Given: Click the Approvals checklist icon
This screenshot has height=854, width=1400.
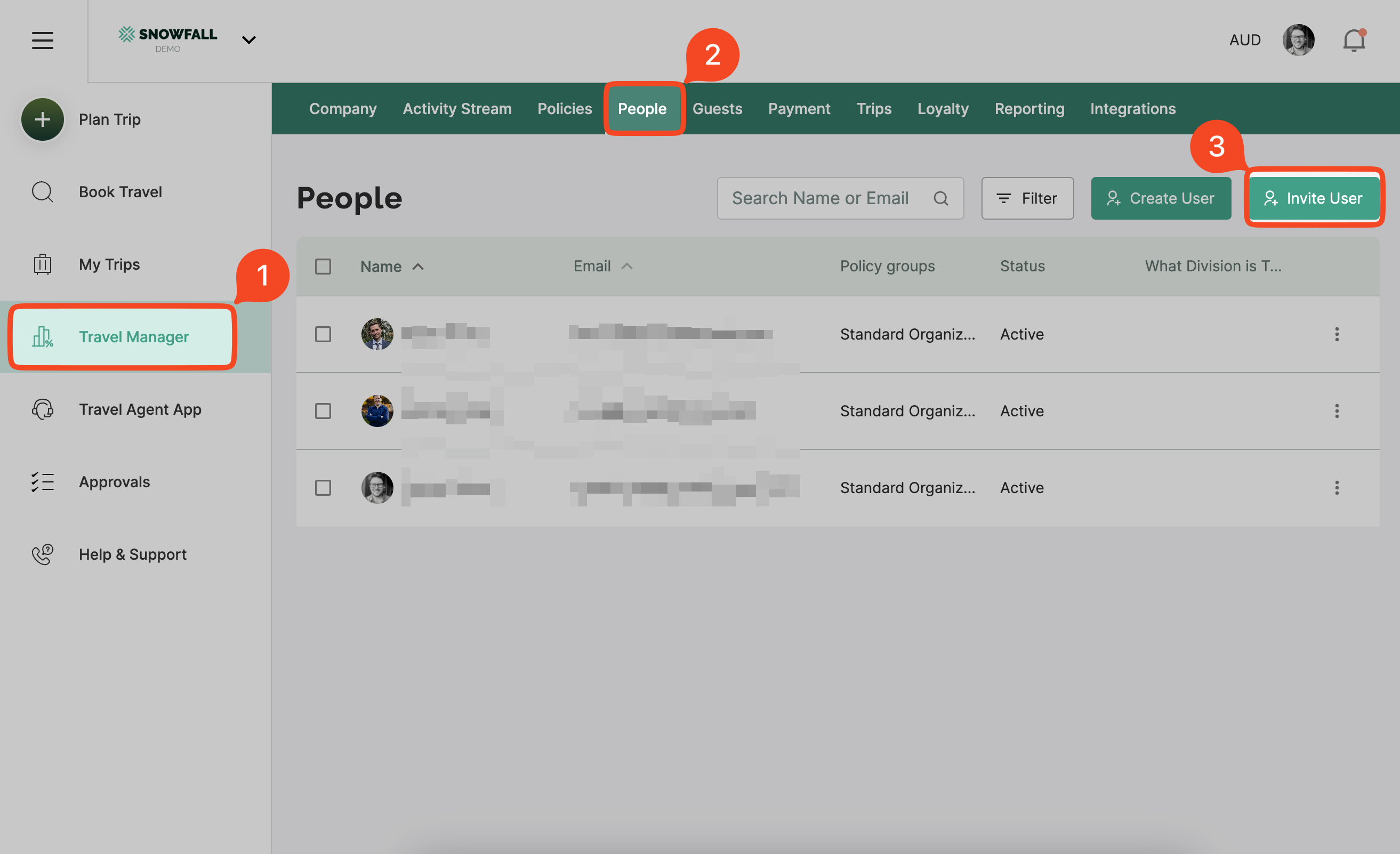Looking at the screenshot, I should click(43, 482).
